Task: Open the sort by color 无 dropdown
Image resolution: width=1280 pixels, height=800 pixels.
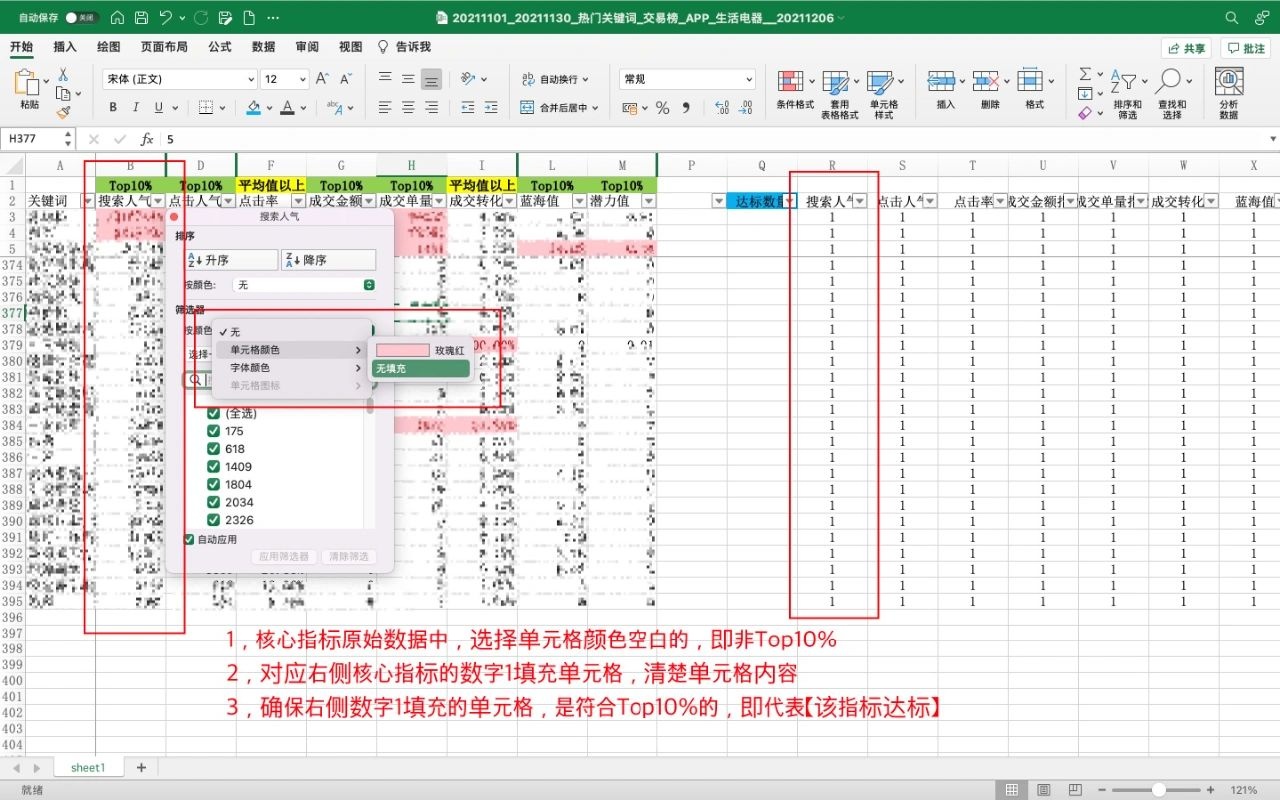Action: point(304,285)
